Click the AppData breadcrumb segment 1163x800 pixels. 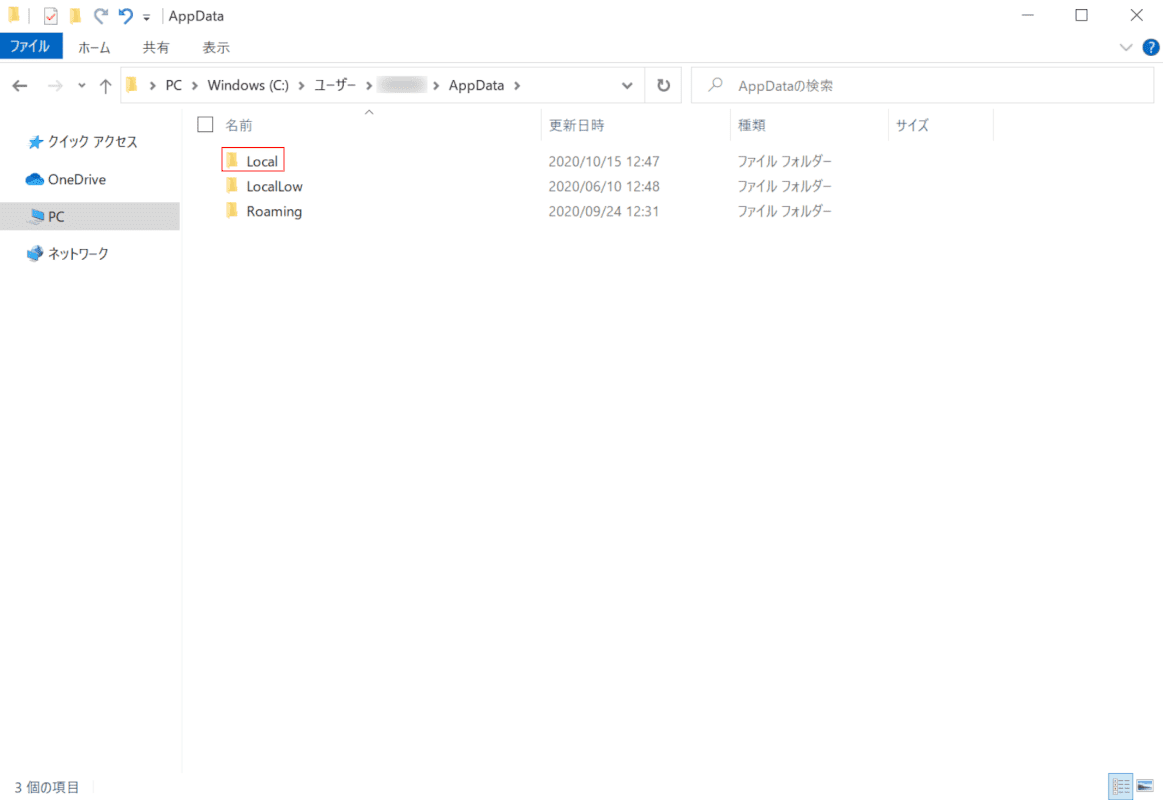pos(476,85)
